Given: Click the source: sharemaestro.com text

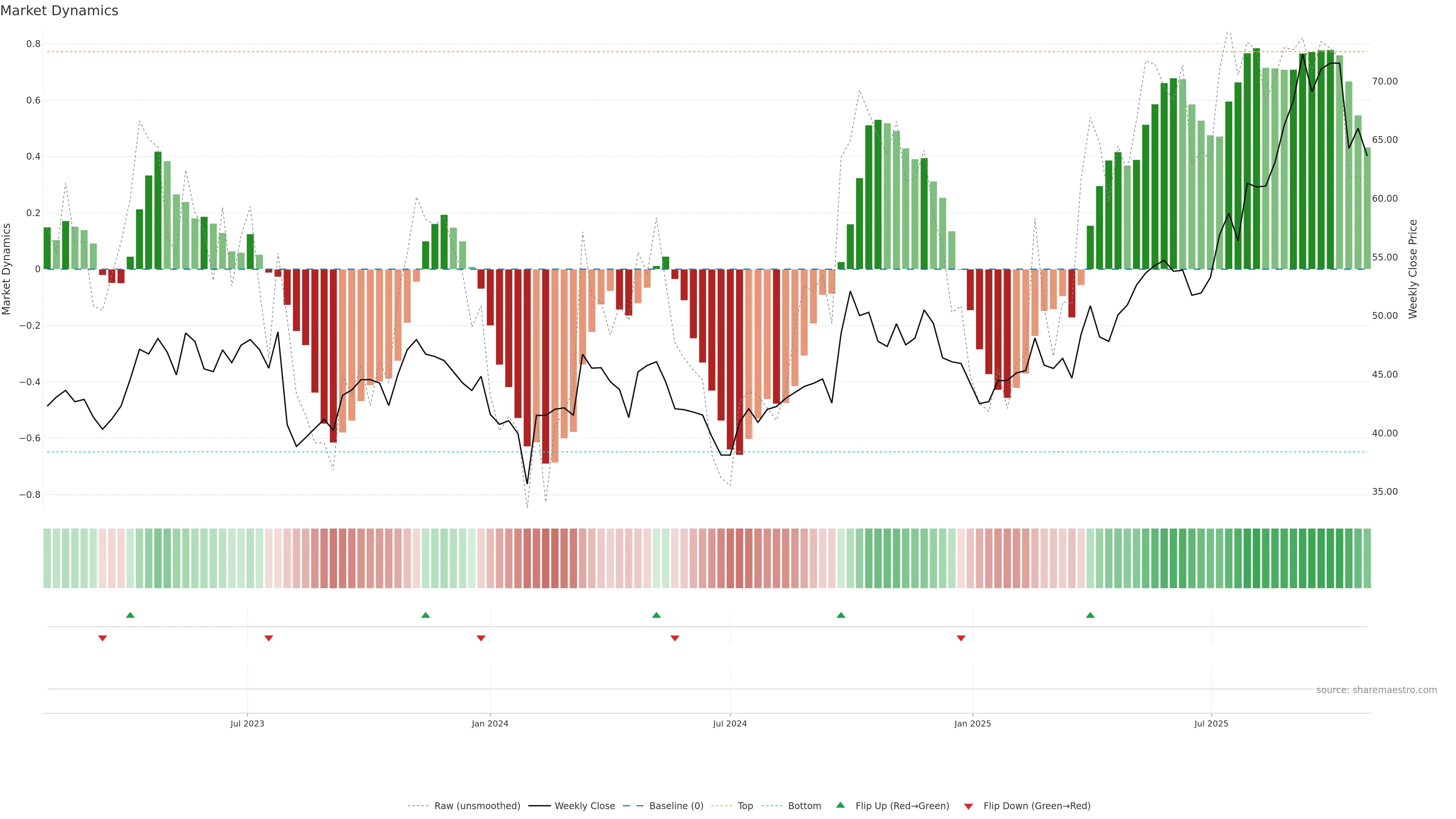Looking at the screenshot, I should click(x=1376, y=690).
